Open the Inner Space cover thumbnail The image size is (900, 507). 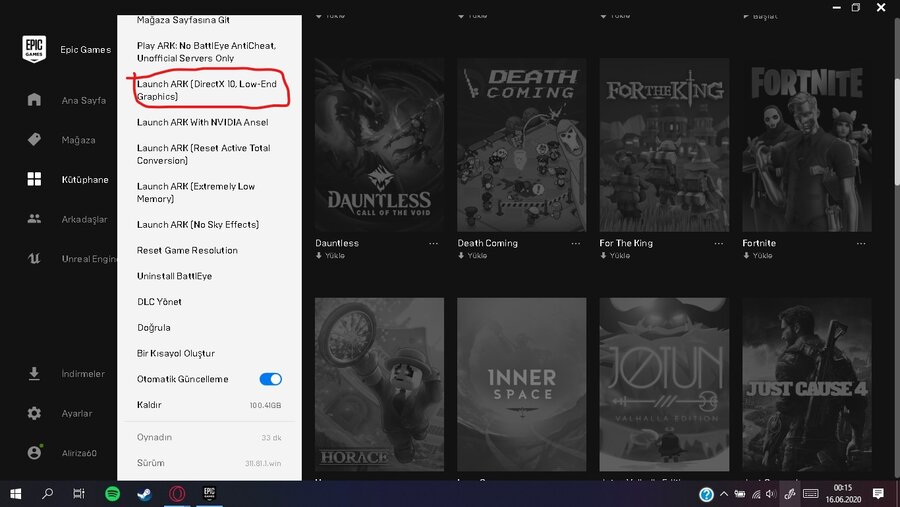pos(522,384)
